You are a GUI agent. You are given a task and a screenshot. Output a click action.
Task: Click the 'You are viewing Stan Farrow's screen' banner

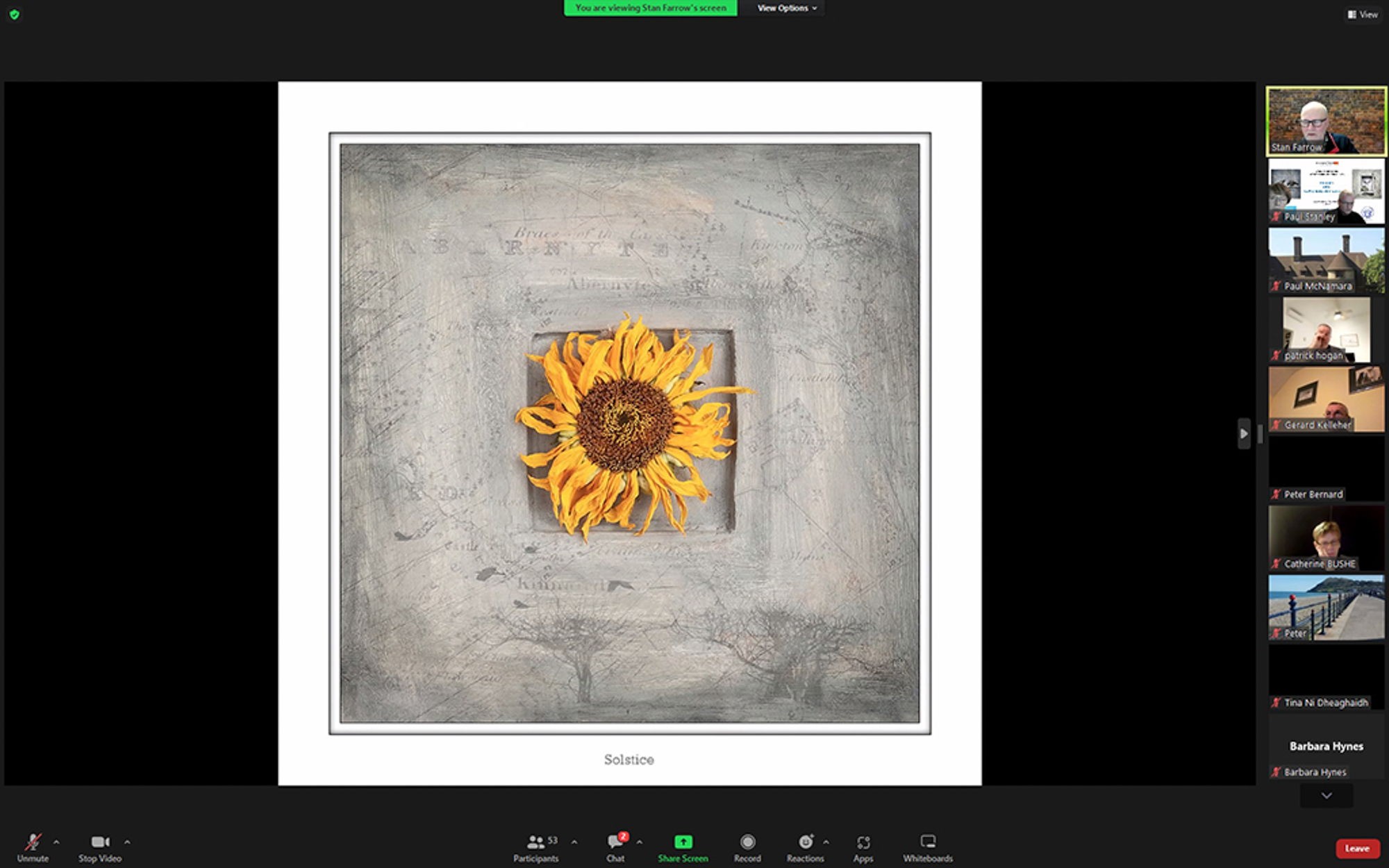pyautogui.click(x=651, y=8)
